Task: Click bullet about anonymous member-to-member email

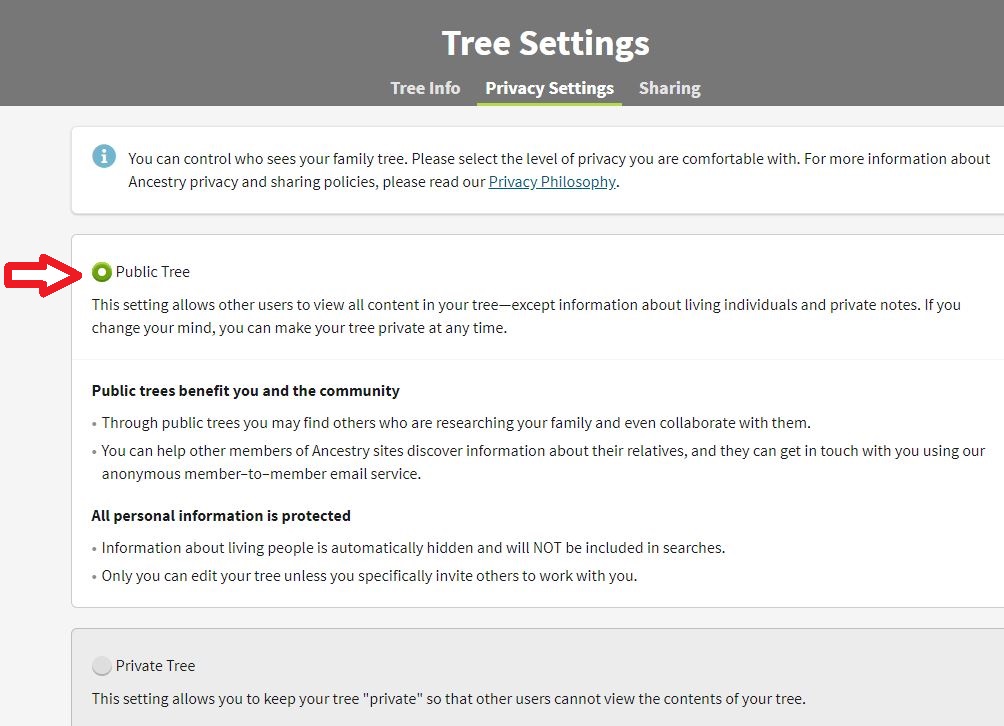Action: click(543, 462)
